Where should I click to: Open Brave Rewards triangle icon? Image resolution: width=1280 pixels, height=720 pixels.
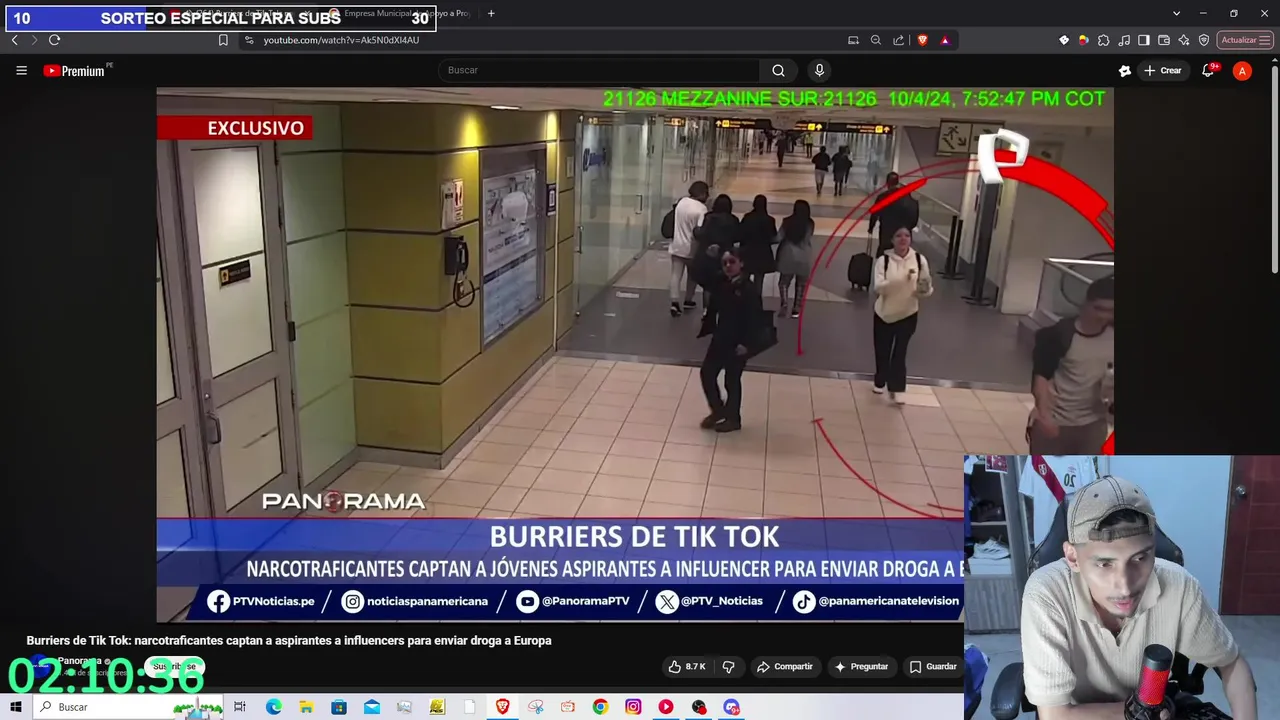(945, 40)
